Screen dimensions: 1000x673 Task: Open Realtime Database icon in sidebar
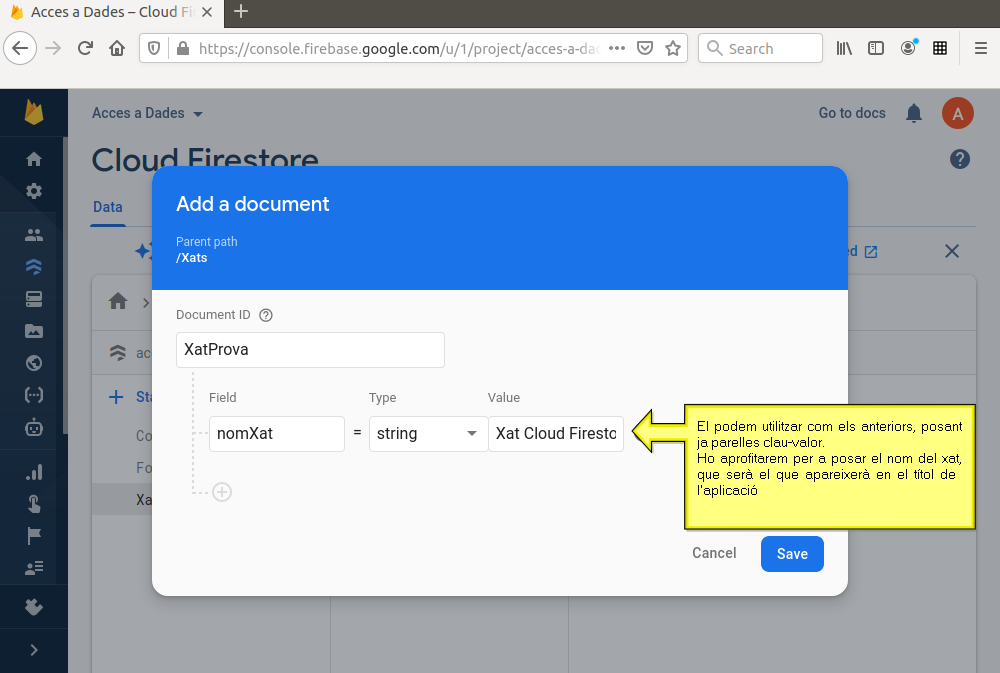(34, 299)
